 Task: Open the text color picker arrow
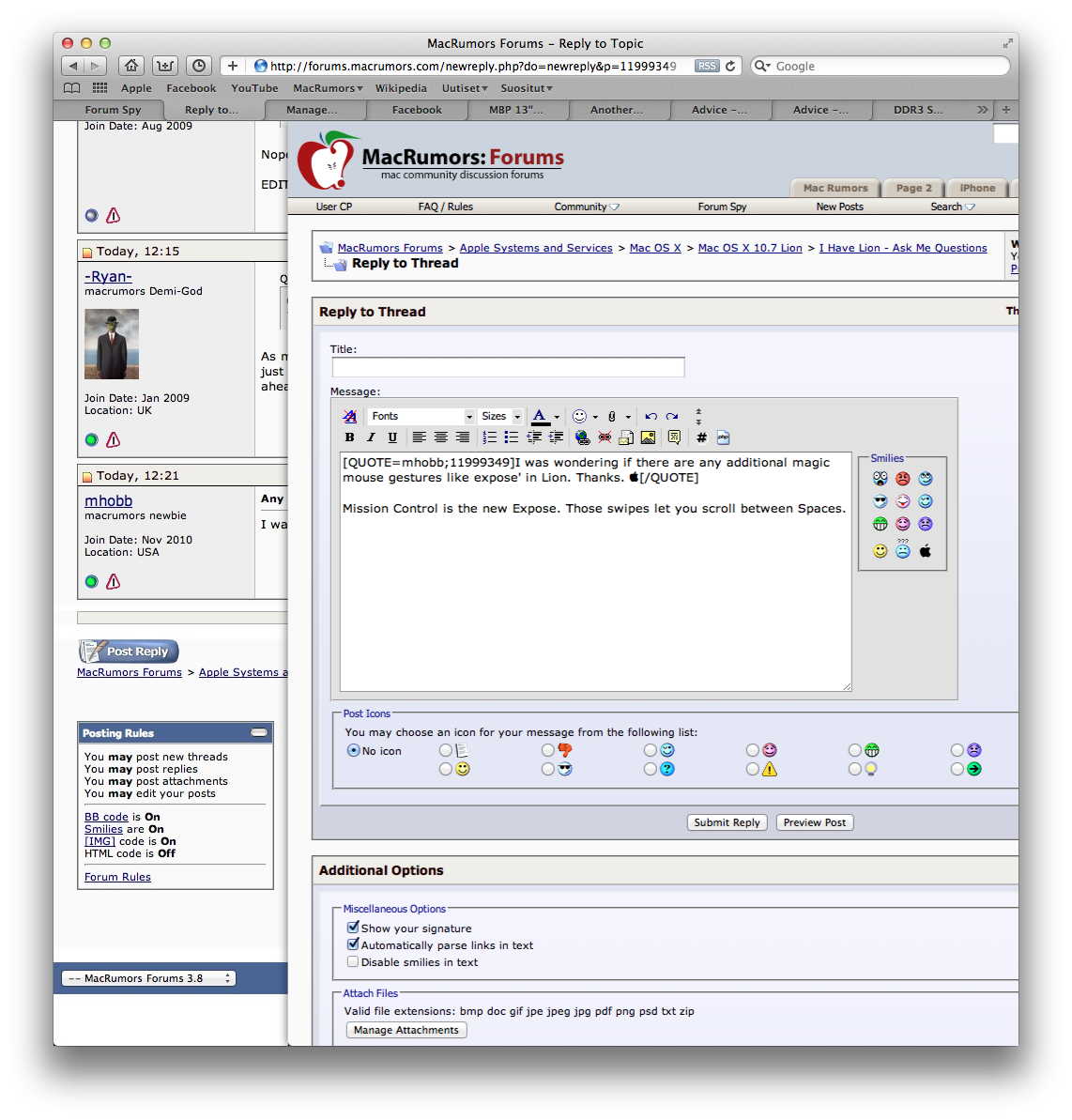(557, 417)
